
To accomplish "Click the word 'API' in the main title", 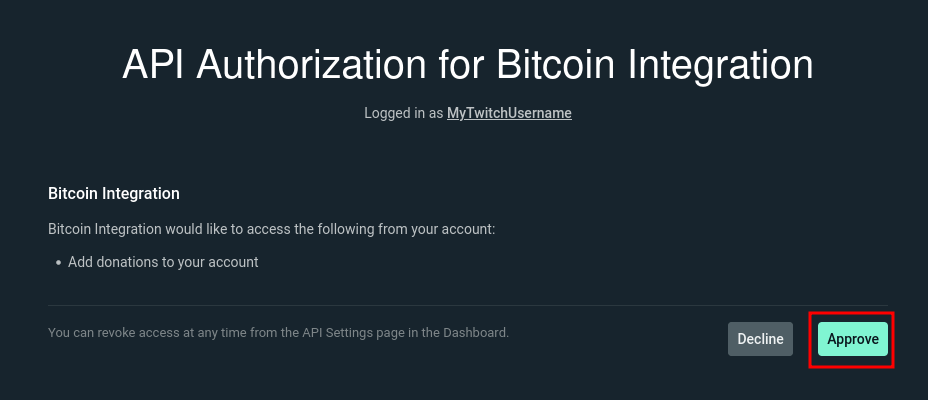I will (x=155, y=65).
